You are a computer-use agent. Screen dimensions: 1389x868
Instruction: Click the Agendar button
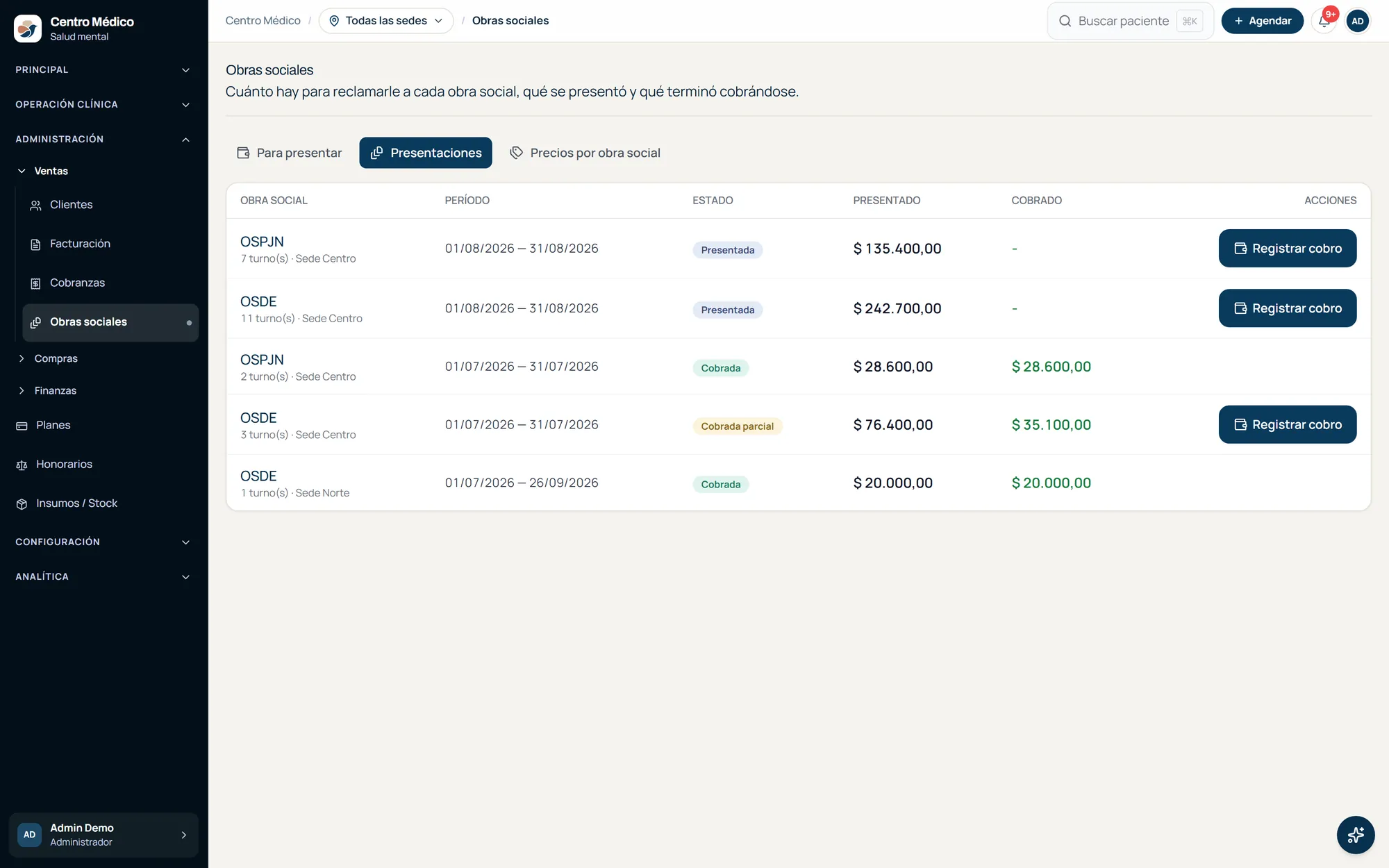click(x=1262, y=21)
